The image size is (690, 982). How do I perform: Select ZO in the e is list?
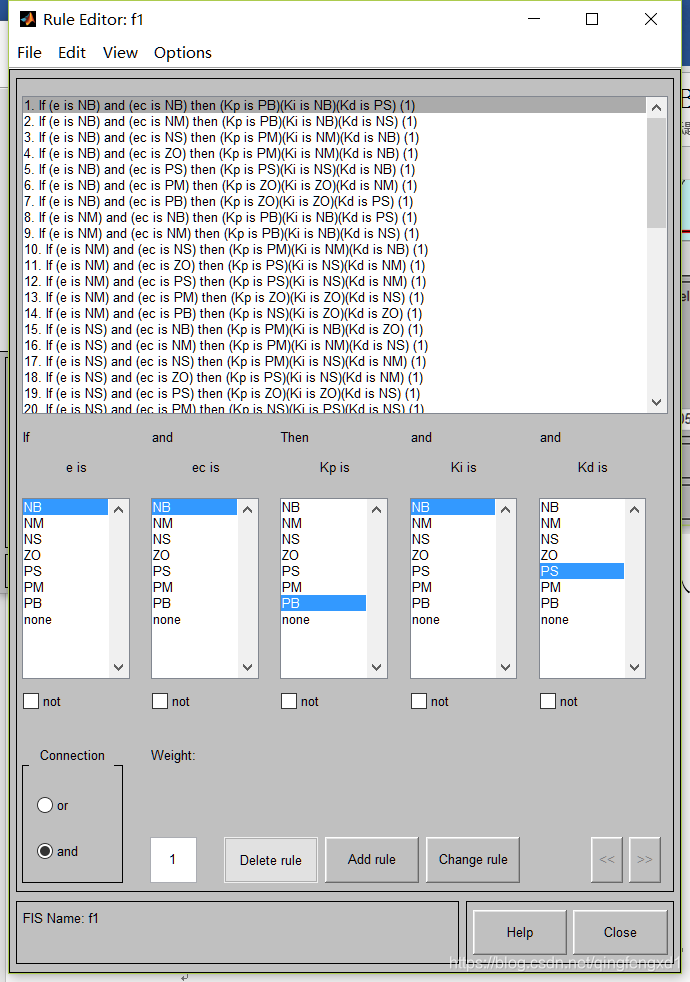[x=65, y=555]
